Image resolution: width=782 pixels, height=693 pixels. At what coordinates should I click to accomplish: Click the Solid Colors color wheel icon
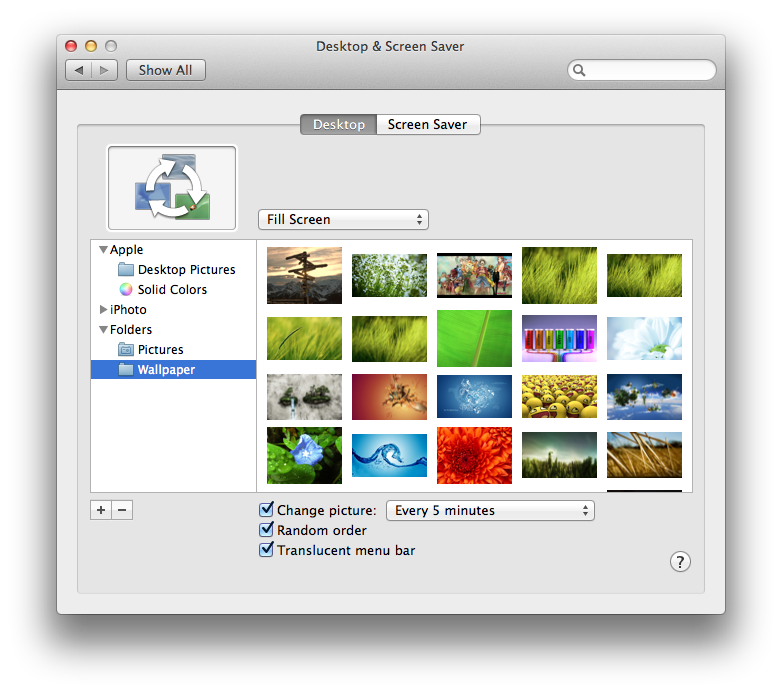point(126,290)
